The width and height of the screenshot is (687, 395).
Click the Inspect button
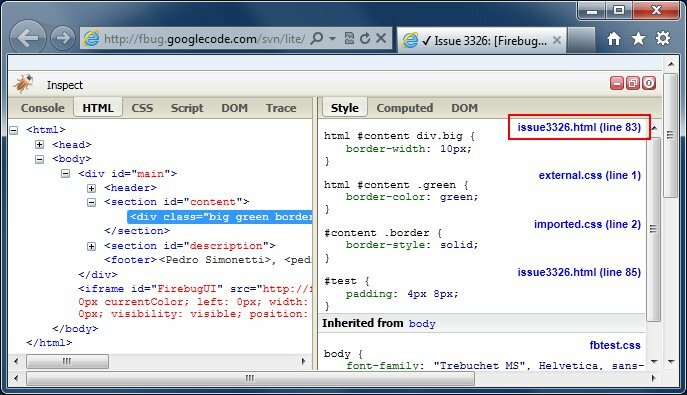(x=65, y=85)
